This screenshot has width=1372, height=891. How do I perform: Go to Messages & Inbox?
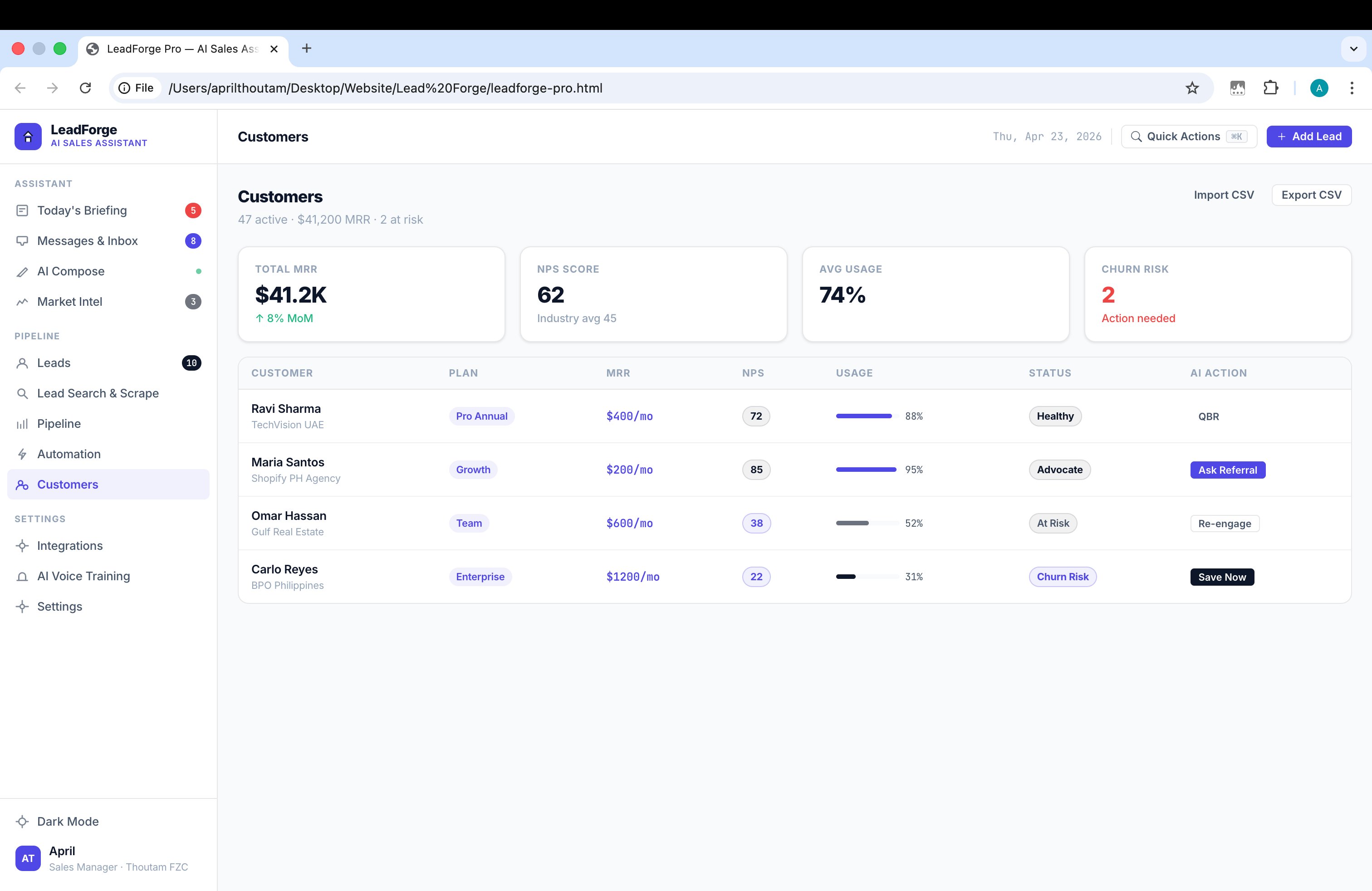coord(87,241)
